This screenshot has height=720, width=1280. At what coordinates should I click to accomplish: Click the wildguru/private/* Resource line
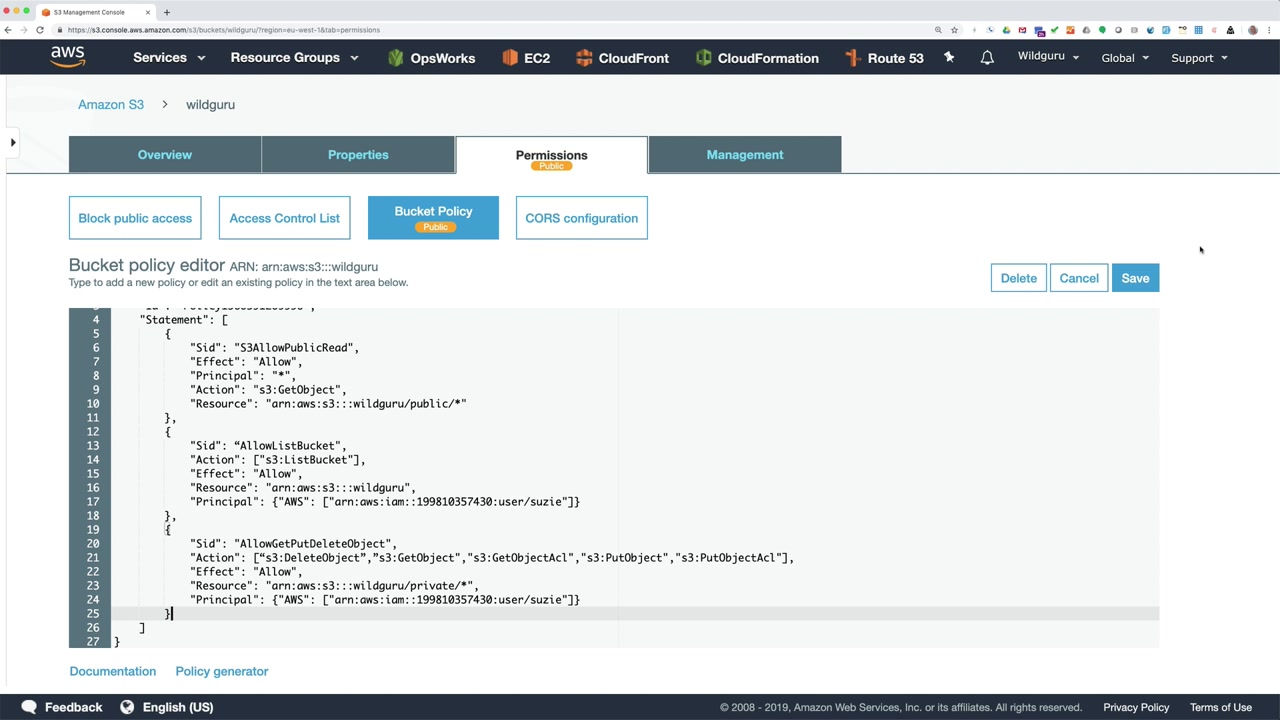[334, 586]
